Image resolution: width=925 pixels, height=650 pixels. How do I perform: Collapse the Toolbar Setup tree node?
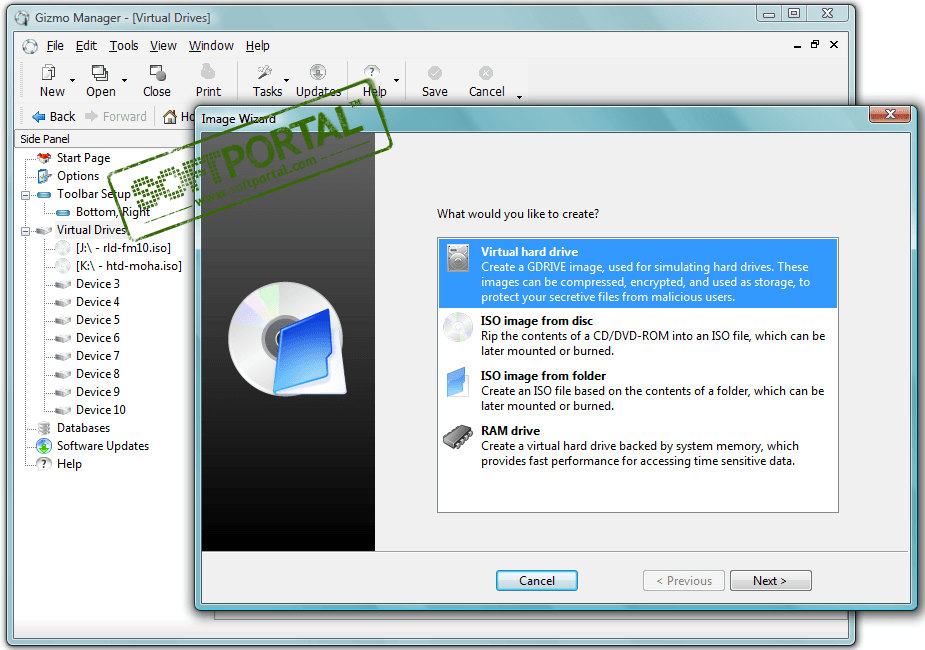(25, 195)
